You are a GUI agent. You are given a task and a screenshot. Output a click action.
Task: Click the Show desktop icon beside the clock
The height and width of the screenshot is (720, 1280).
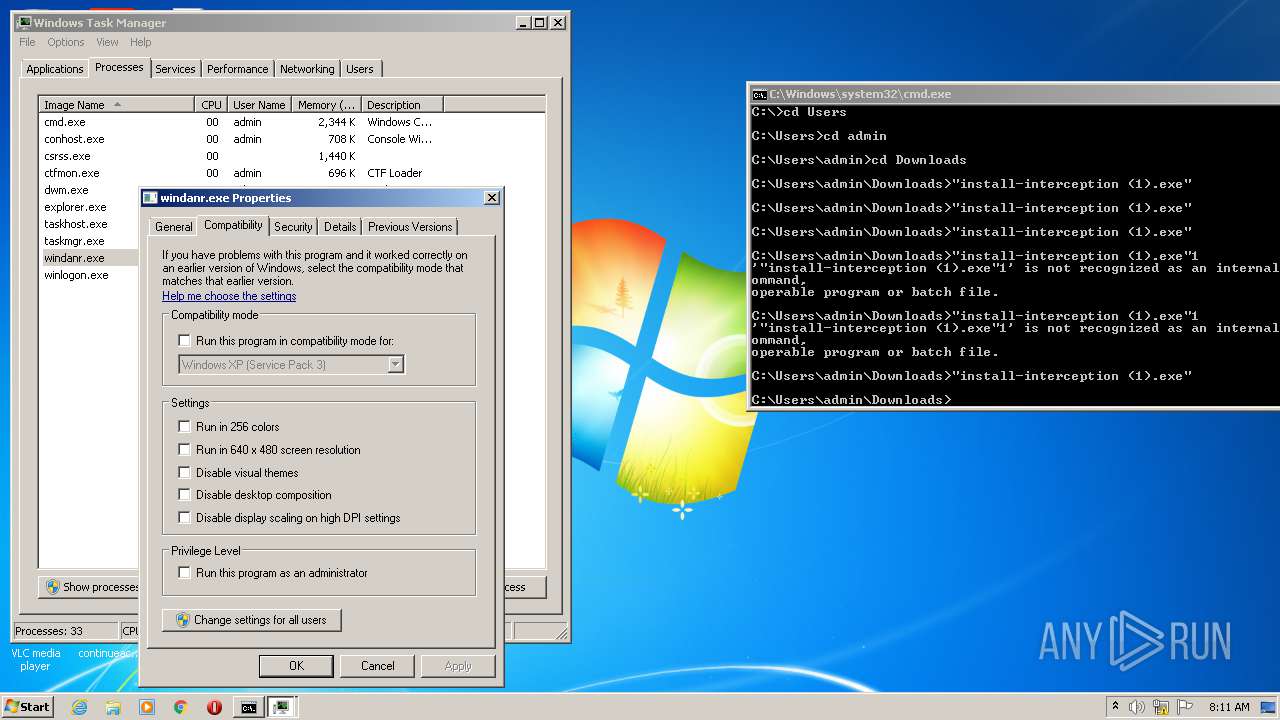tap(1269, 707)
